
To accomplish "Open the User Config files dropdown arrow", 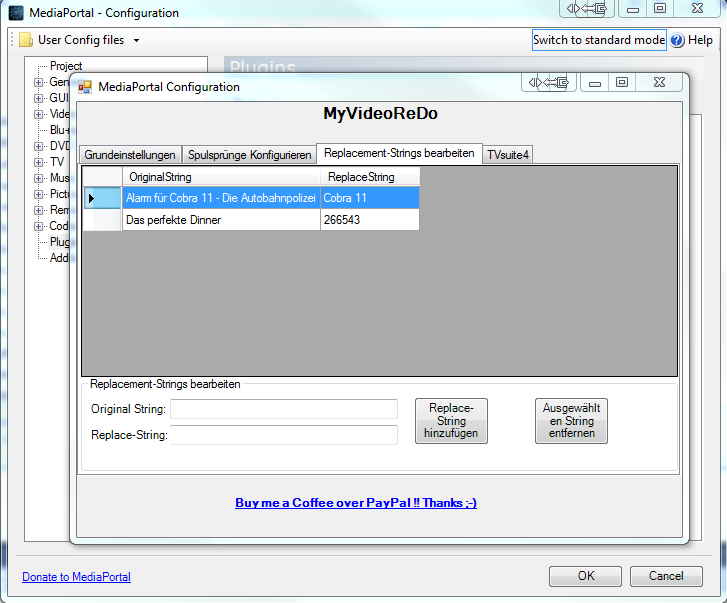I will [x=136, y=40].
